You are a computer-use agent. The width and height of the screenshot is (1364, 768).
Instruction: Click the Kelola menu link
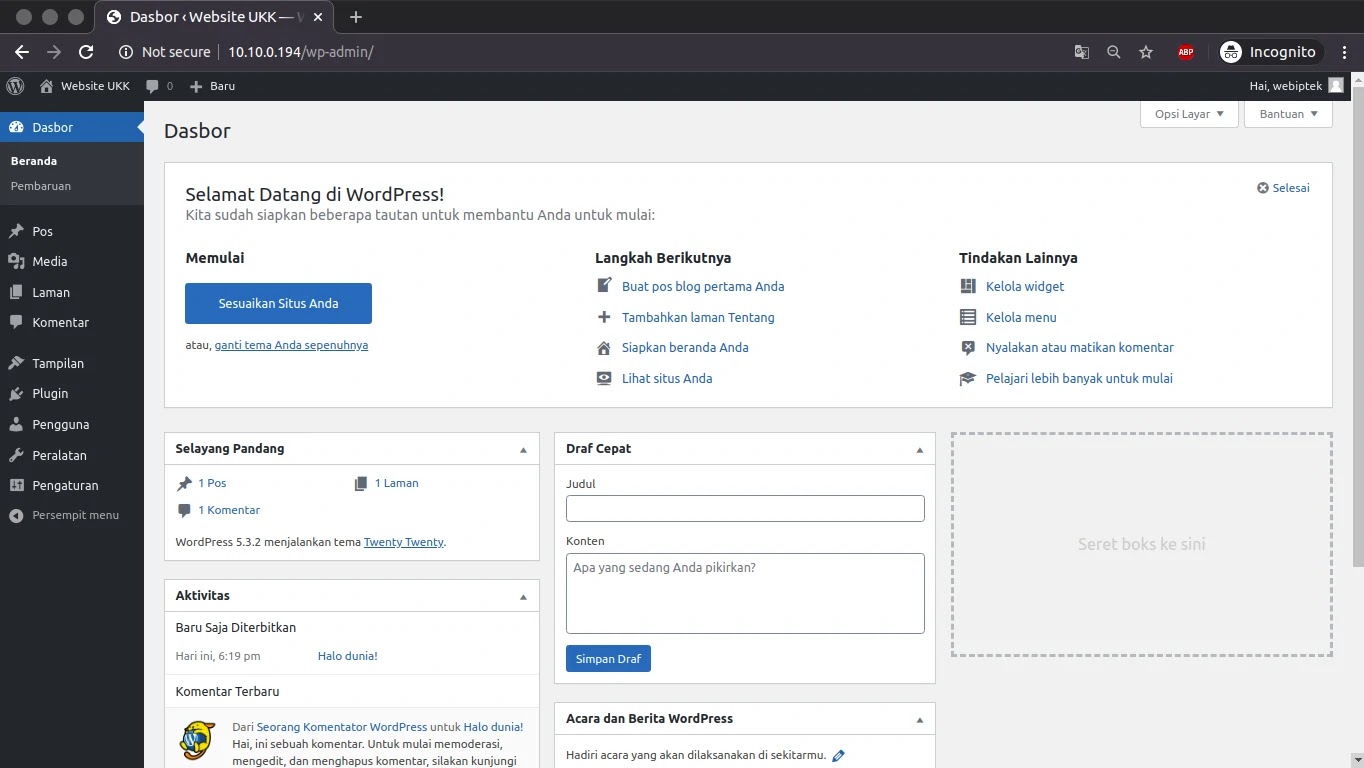(x=1021, y=317)
